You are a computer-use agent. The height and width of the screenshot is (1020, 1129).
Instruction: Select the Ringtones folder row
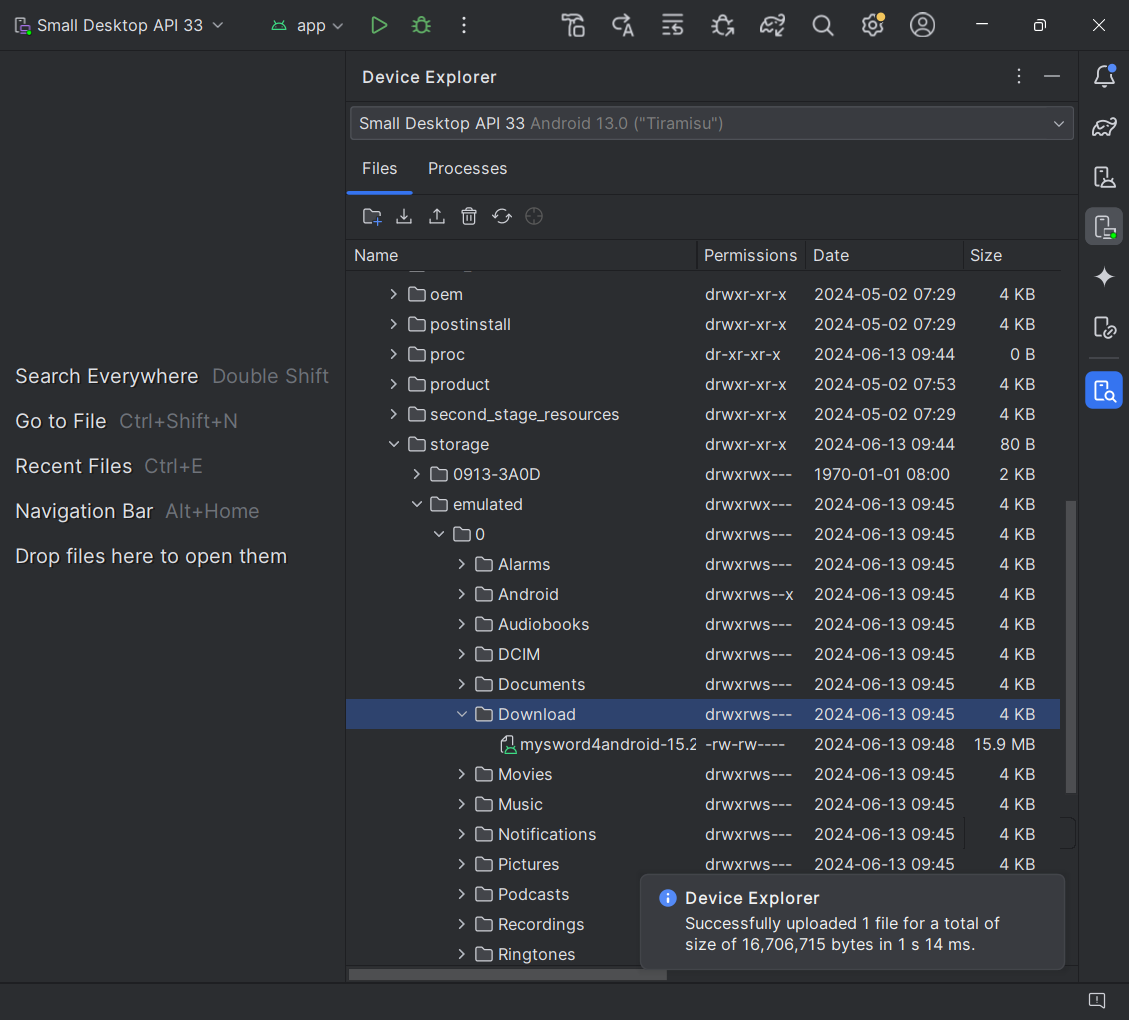click(493, 954)
